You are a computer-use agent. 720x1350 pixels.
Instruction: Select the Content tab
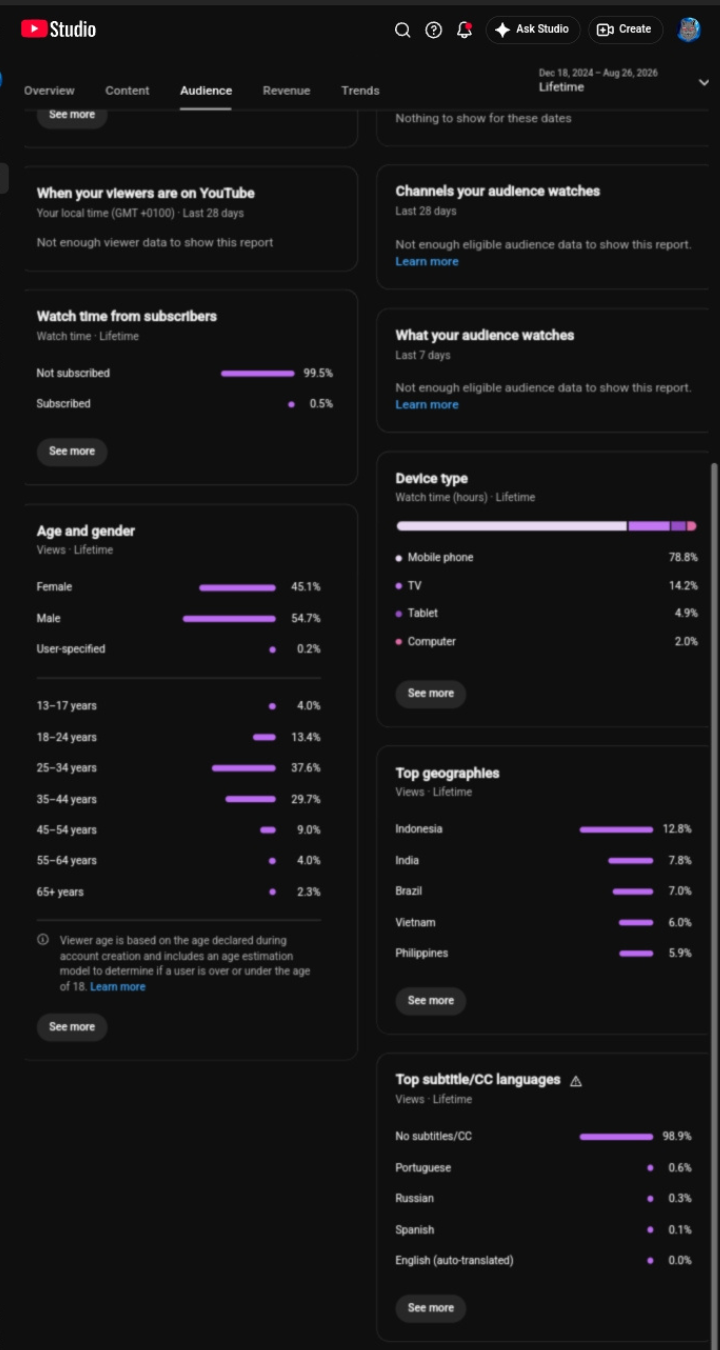pos(127,90)
